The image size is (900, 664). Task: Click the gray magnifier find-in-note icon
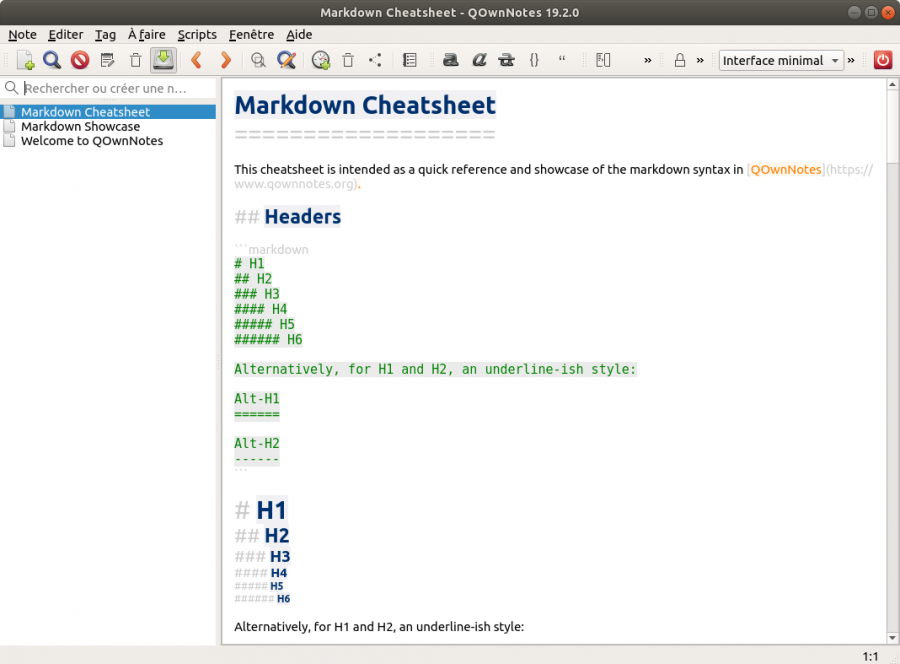click(x=258, y=60)
